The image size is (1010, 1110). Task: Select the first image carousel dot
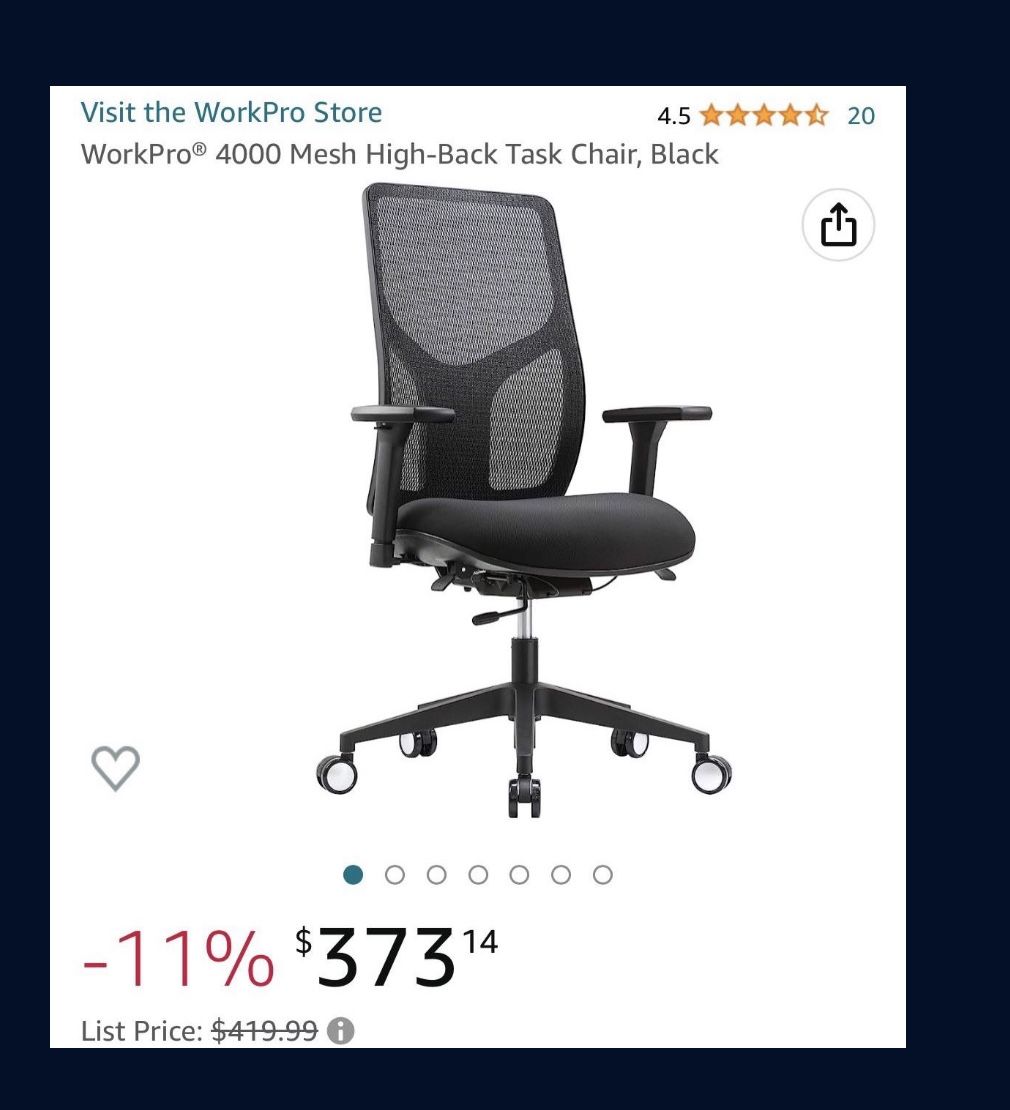click(353, 875)
